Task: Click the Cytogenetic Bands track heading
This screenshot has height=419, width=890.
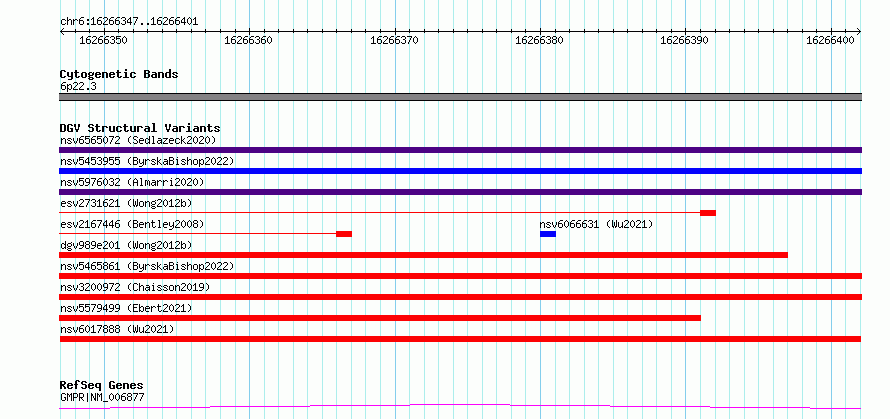Action: [x=119, y=74]
